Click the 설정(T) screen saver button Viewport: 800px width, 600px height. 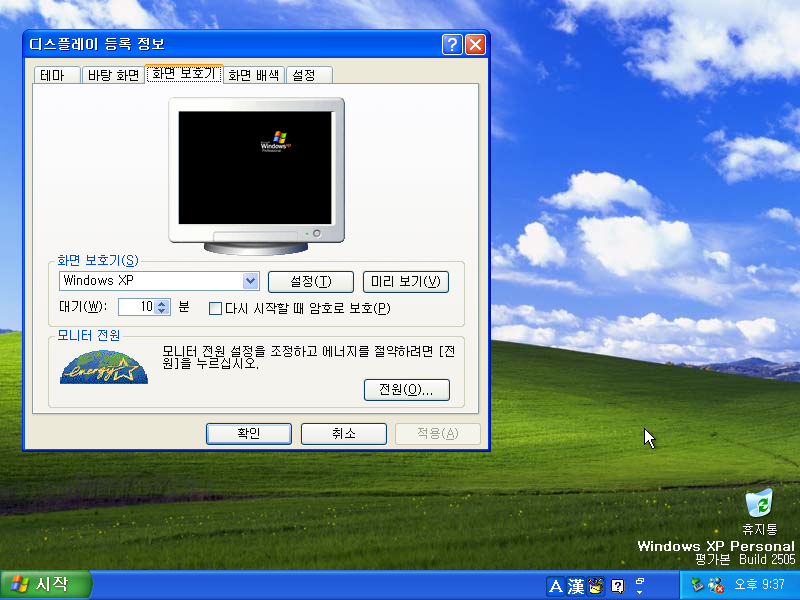[x=311, y=282]
